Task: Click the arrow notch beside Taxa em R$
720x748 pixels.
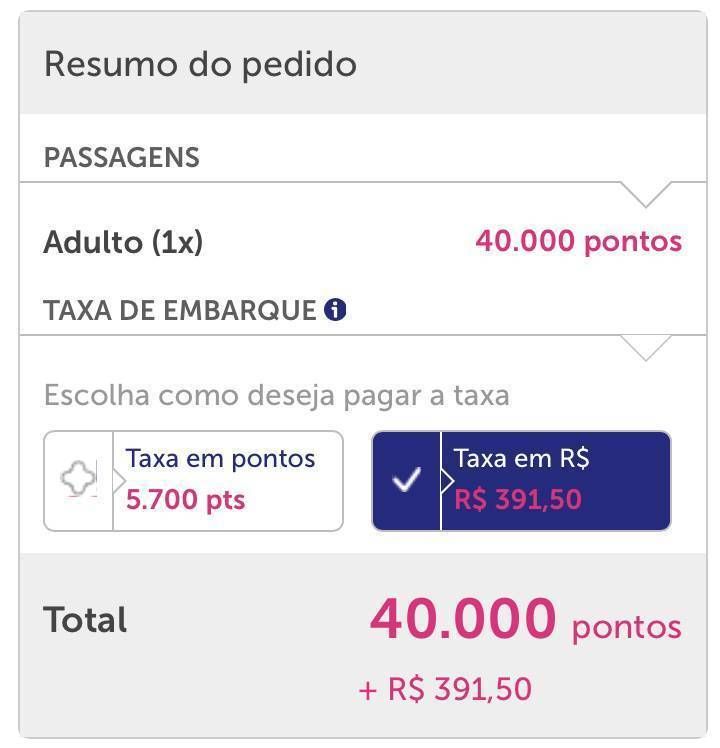Action: 448,481
